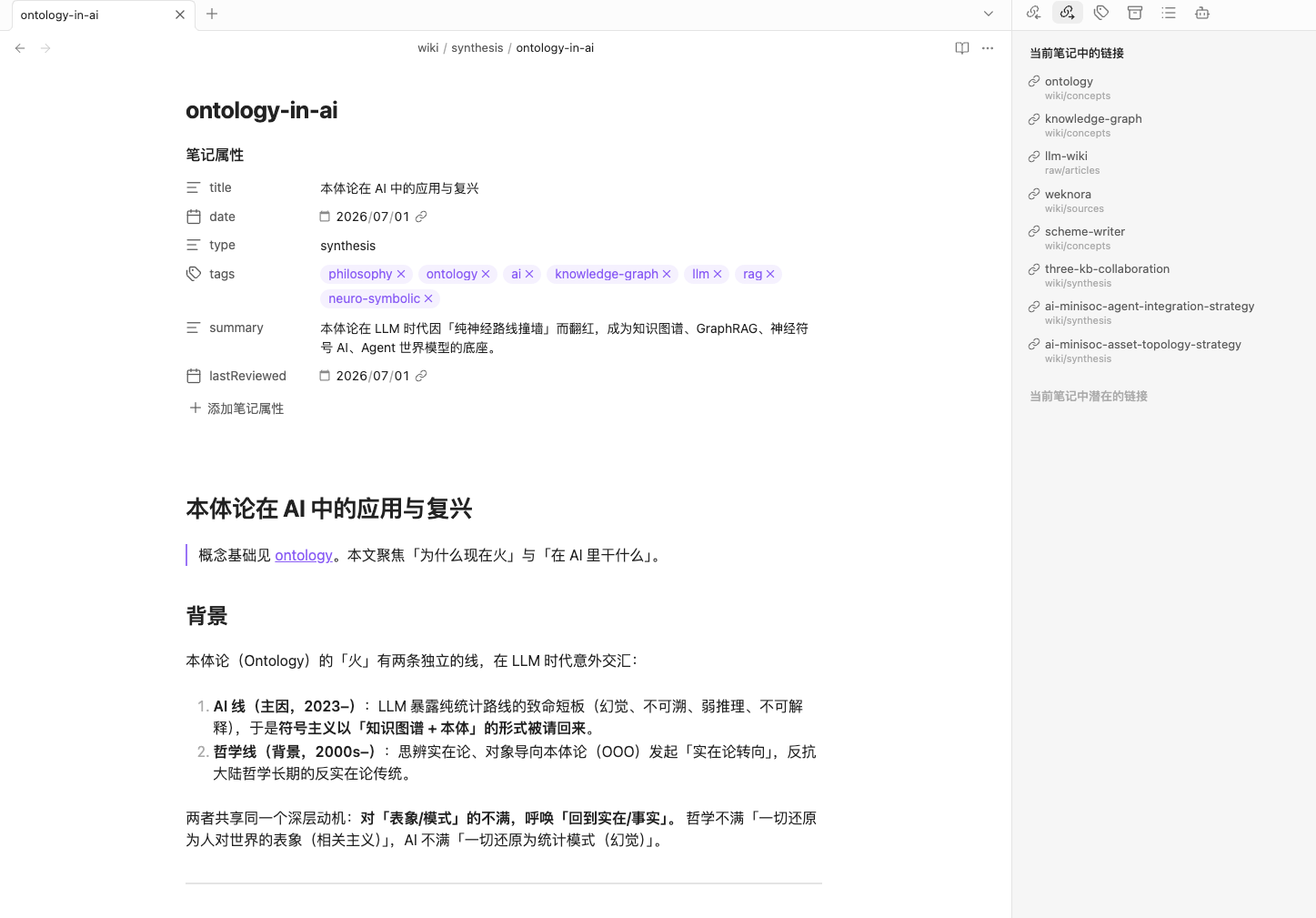The width and height of the screenshot is (1316, 918).
Task: Add a new note property
Action: [236, 409]
